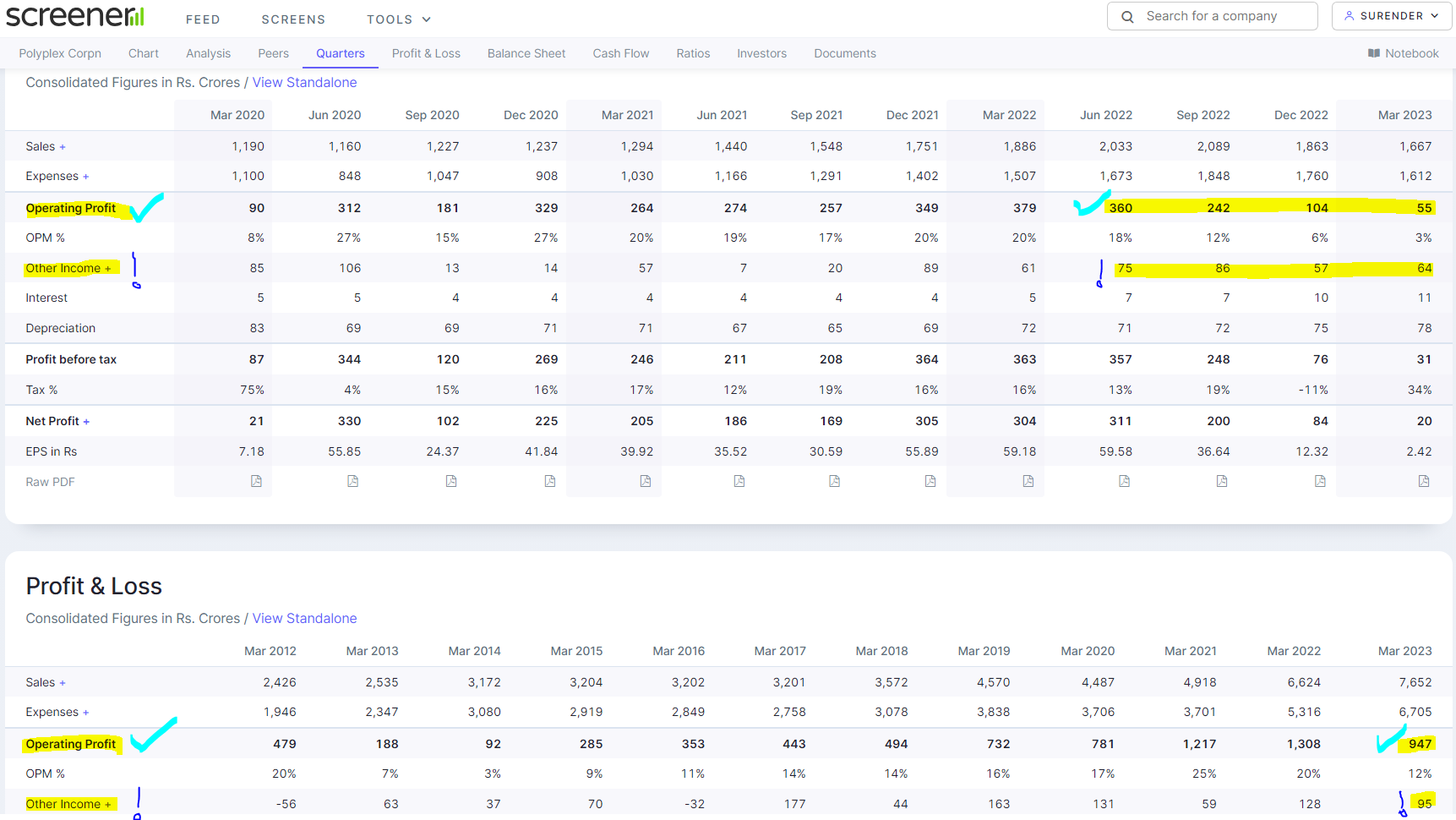Click the Screener logo
Screen dimensions: 1456x820
pyautogui.click(x=75, y=16)
